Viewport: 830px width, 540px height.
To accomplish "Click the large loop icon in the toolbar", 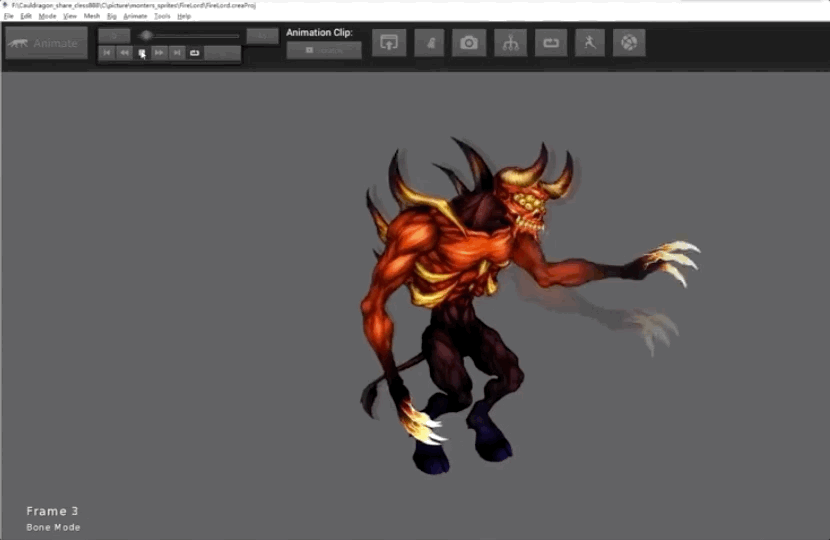I will pos(551,43).
